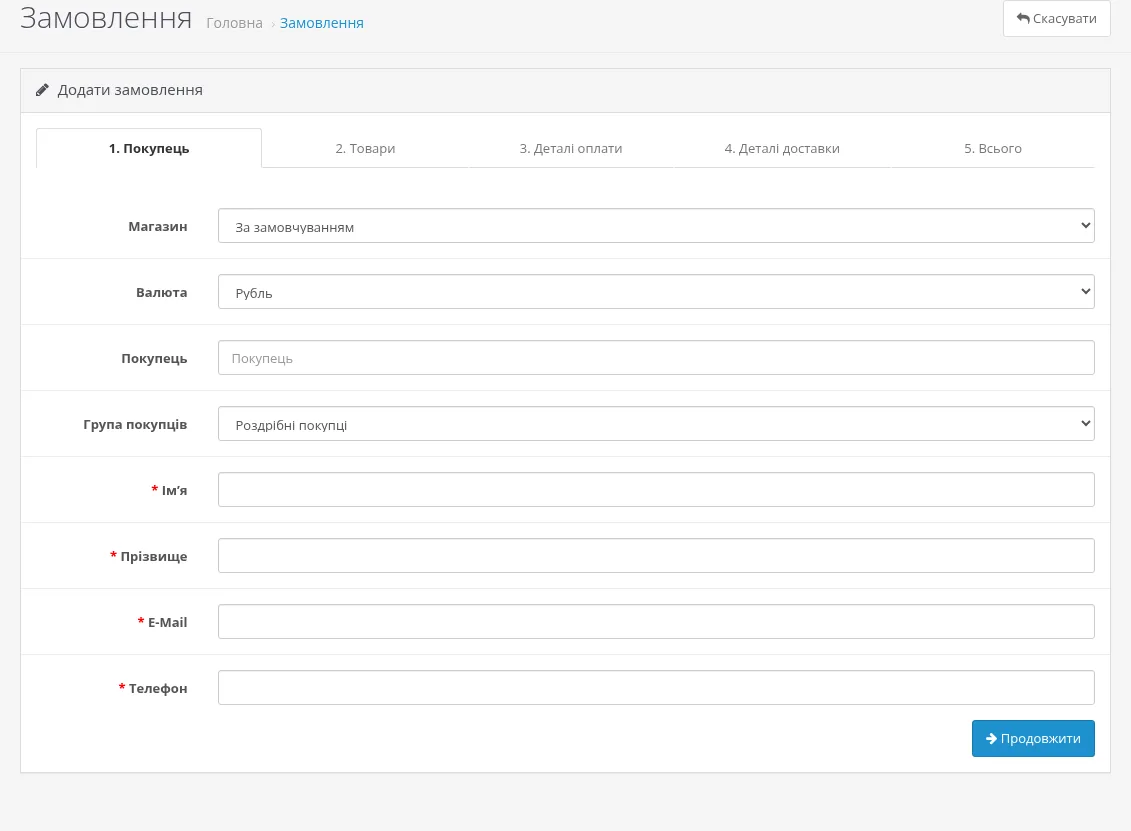The width and height of the screenshot is (1131, 831).
Task: Click the Магазин field label
Action: pyautogui.click(x=158, y=227)
